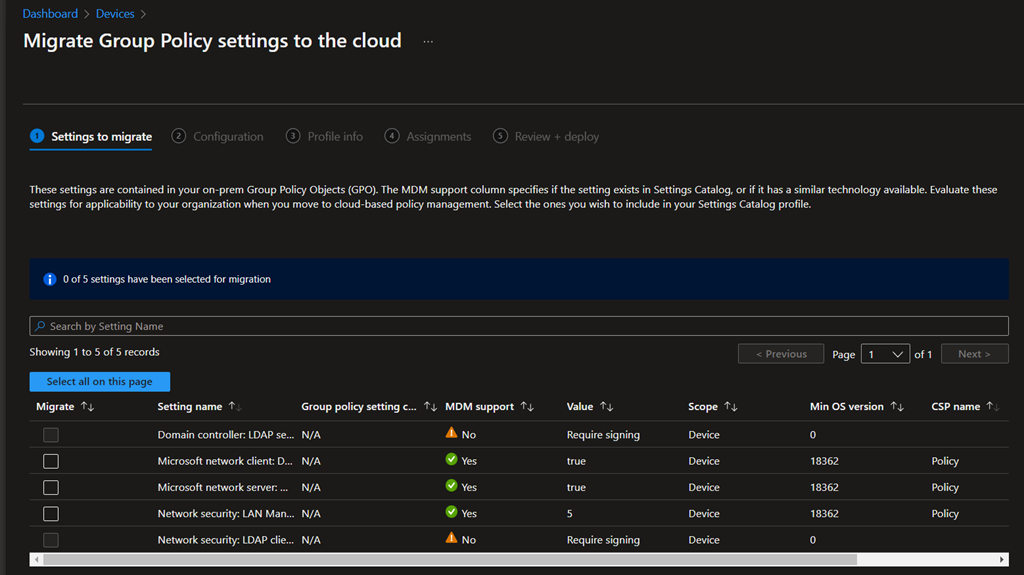This screenshot has width=1024, height=575.
Task: Check the Microsoft network server migrate checkbox
Action: tap(51, 487)
